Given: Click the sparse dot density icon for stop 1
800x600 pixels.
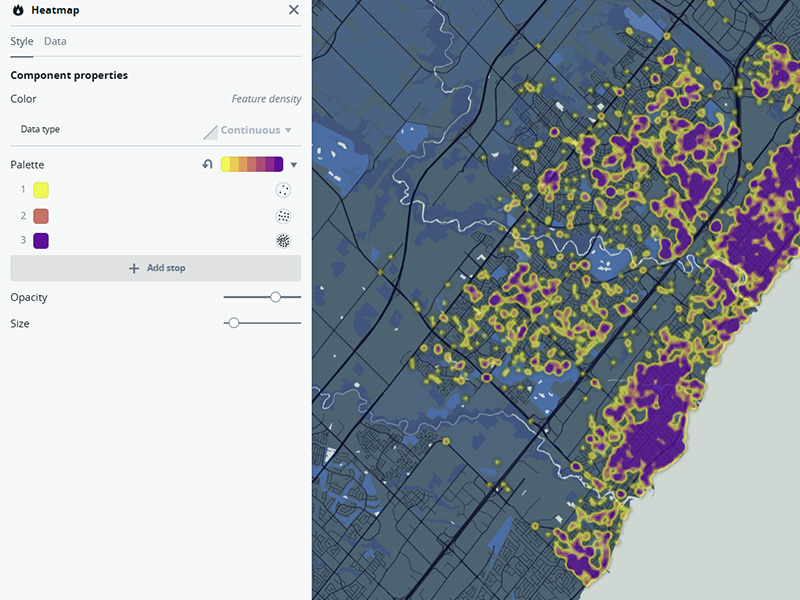Looking at the screenshot, I should (282, 189).
